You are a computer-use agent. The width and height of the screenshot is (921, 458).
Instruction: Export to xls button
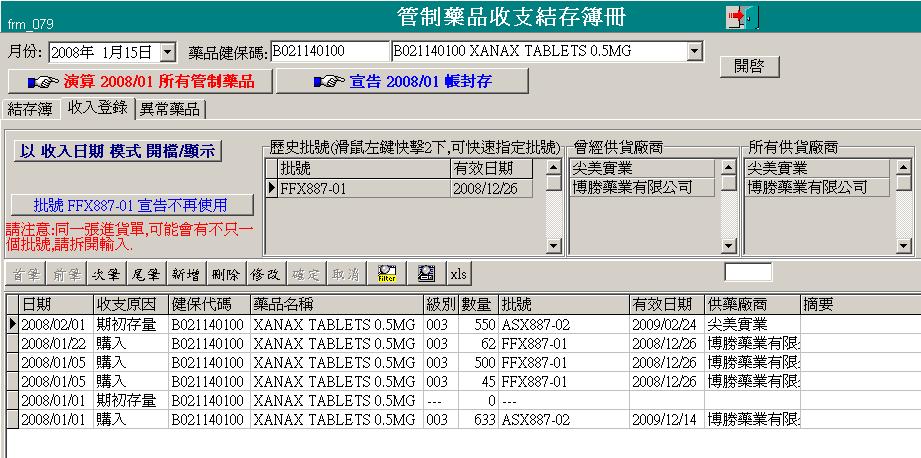[458, 274]
